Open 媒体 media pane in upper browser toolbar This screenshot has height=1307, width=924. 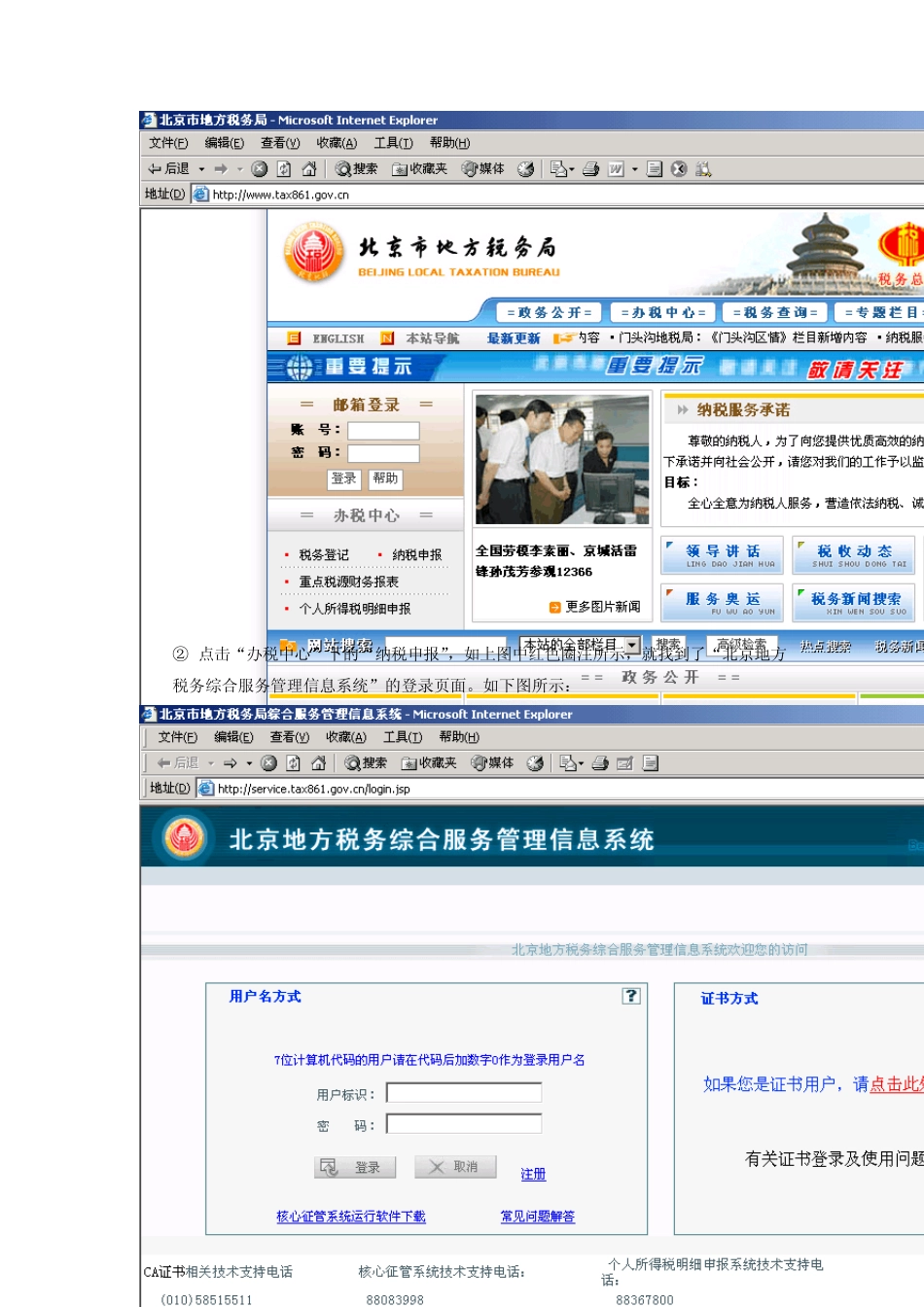point(483,169)
